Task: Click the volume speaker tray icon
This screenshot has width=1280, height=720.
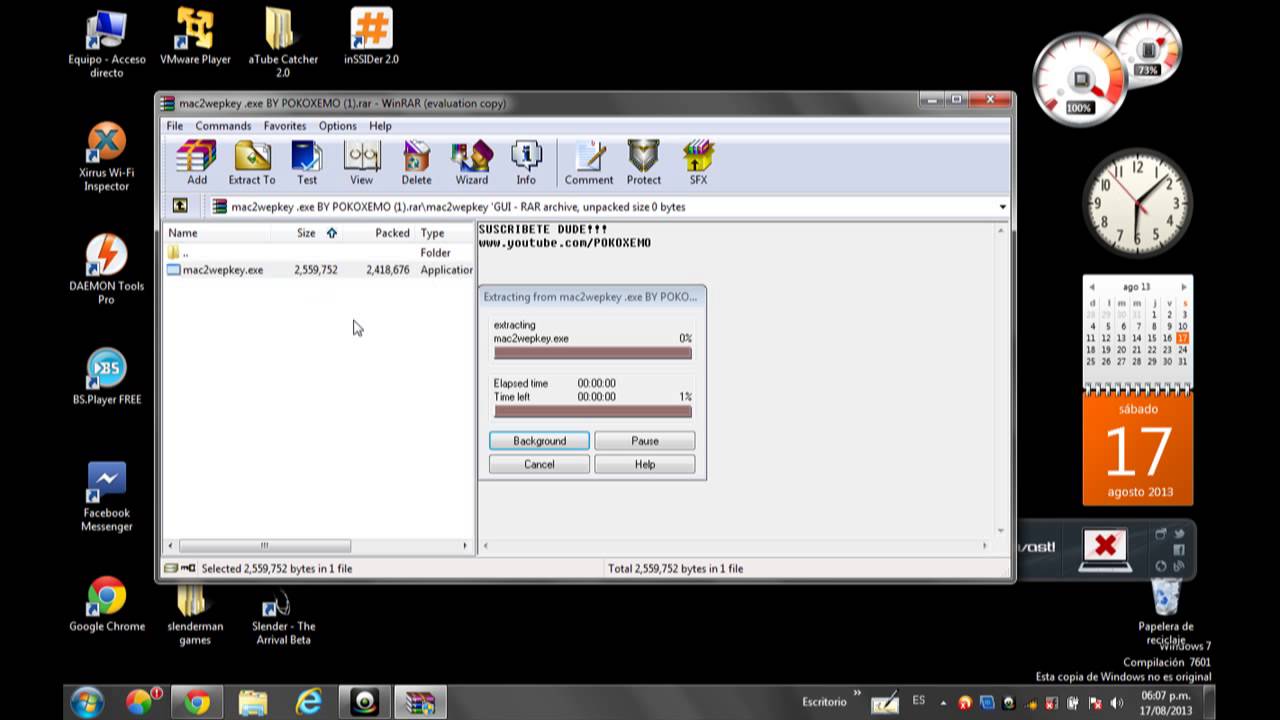Action: [1115, 702]
